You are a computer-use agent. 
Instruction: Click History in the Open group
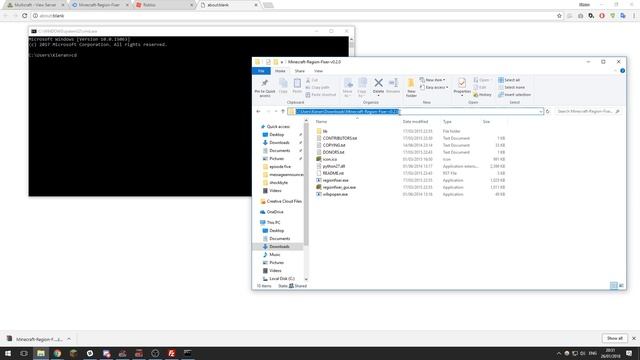(482, 95)
